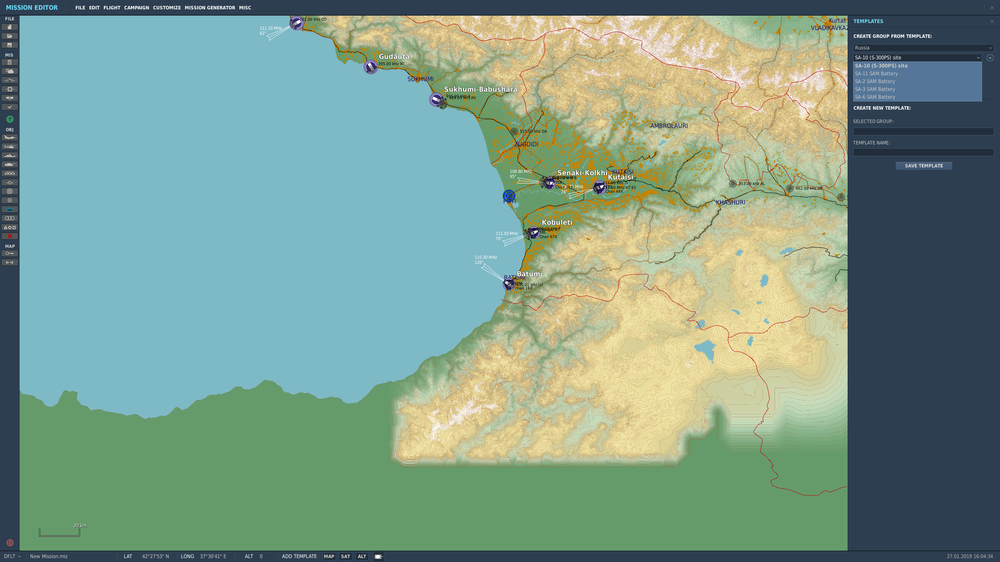
Task: Expand the DFLT dropdown in status bar
Action: coord(12,556)
